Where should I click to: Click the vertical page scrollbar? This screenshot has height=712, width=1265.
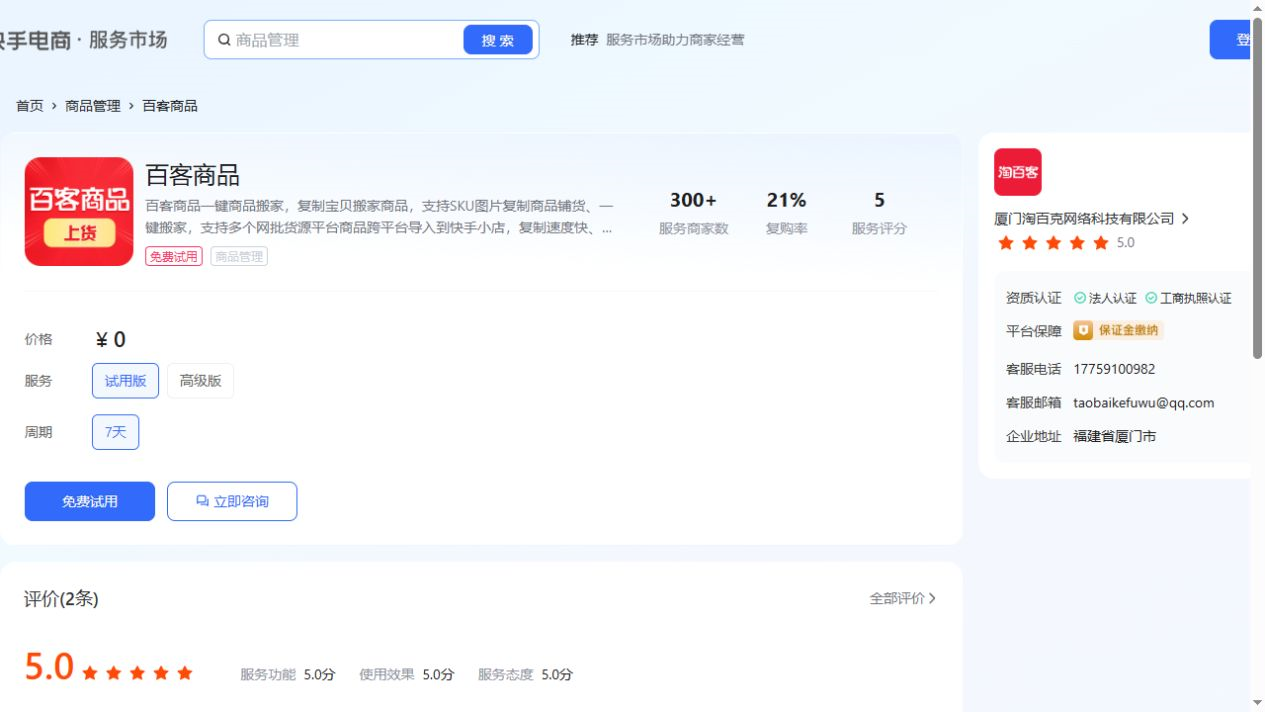click(x=1258, y=188)
